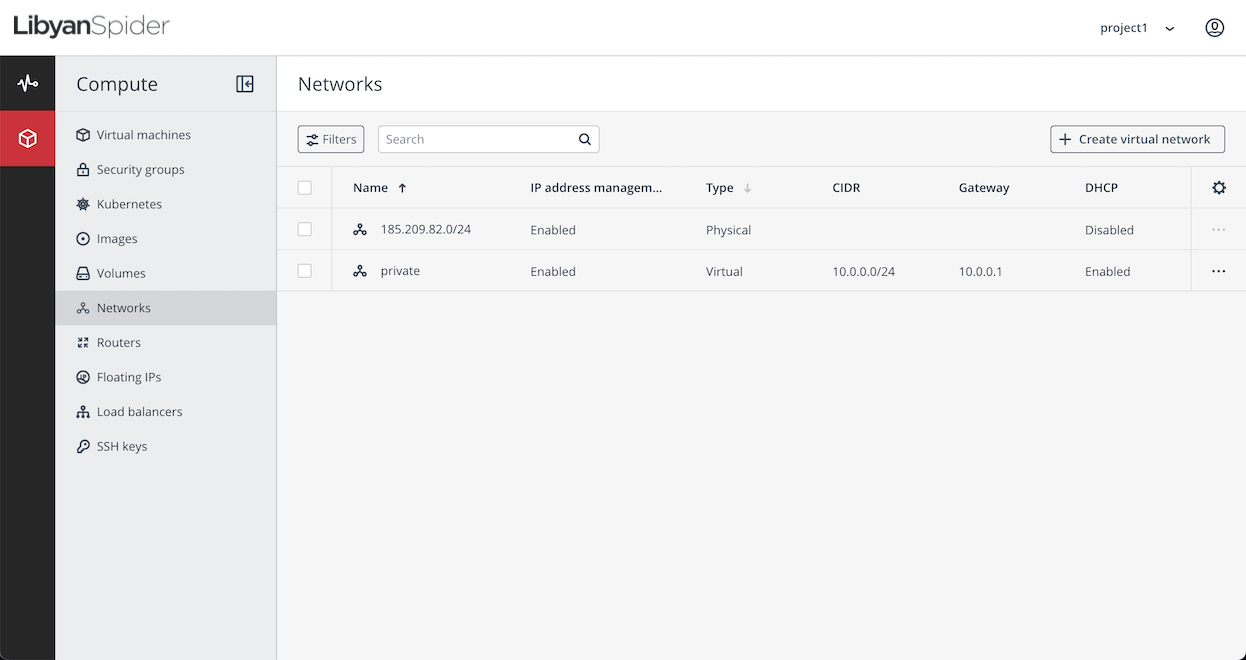1246x660 pixels.
Task: Collapse the Compute sidebar panel
Action: tap(245, 84)
